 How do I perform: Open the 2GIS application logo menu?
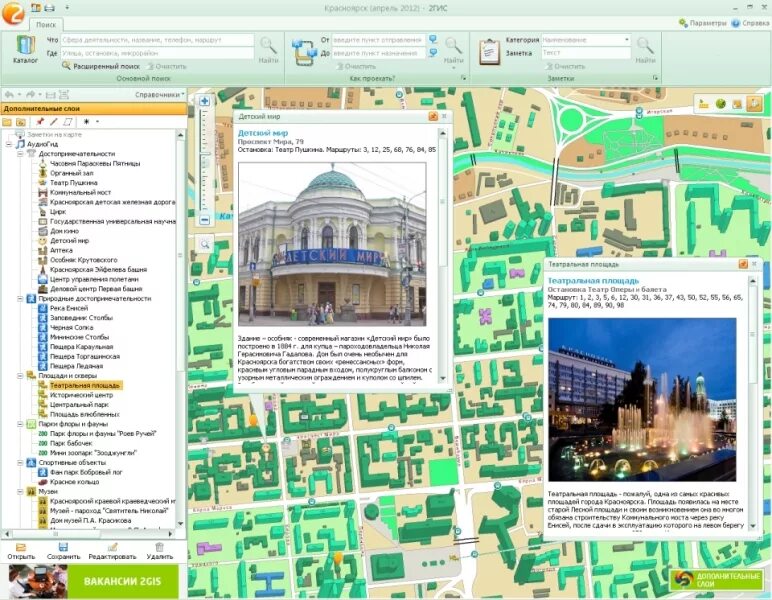coord(13,13)
